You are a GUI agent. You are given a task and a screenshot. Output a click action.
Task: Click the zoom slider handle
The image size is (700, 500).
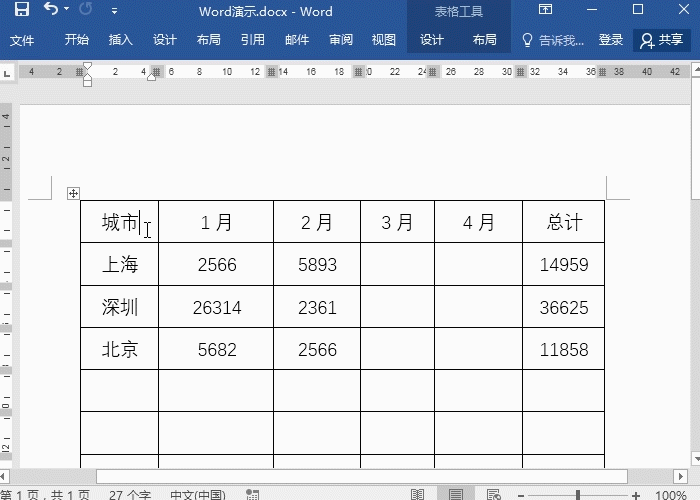click(578, 495)
